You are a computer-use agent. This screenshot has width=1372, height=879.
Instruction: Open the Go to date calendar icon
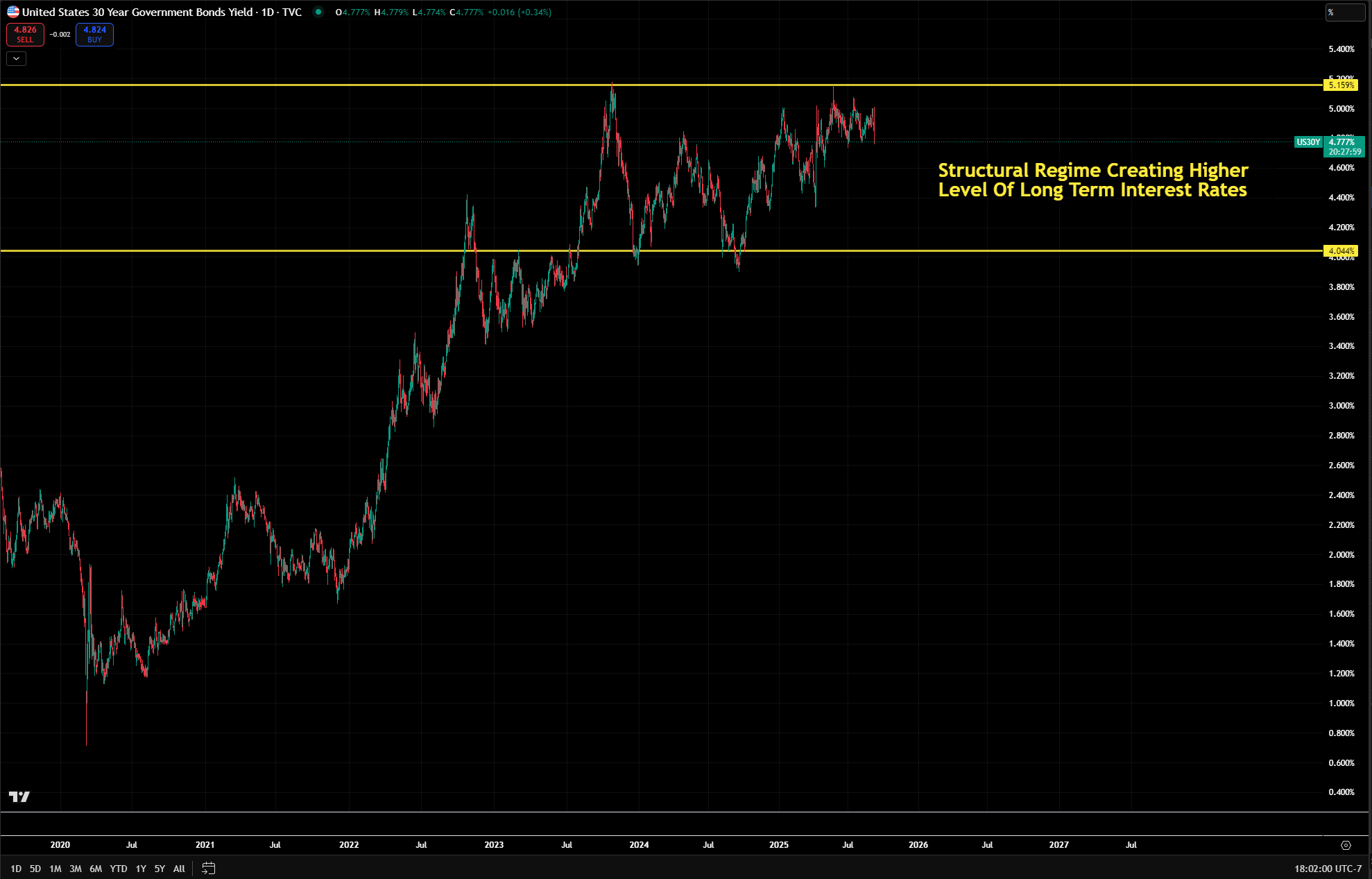click(x=208, y=869)
